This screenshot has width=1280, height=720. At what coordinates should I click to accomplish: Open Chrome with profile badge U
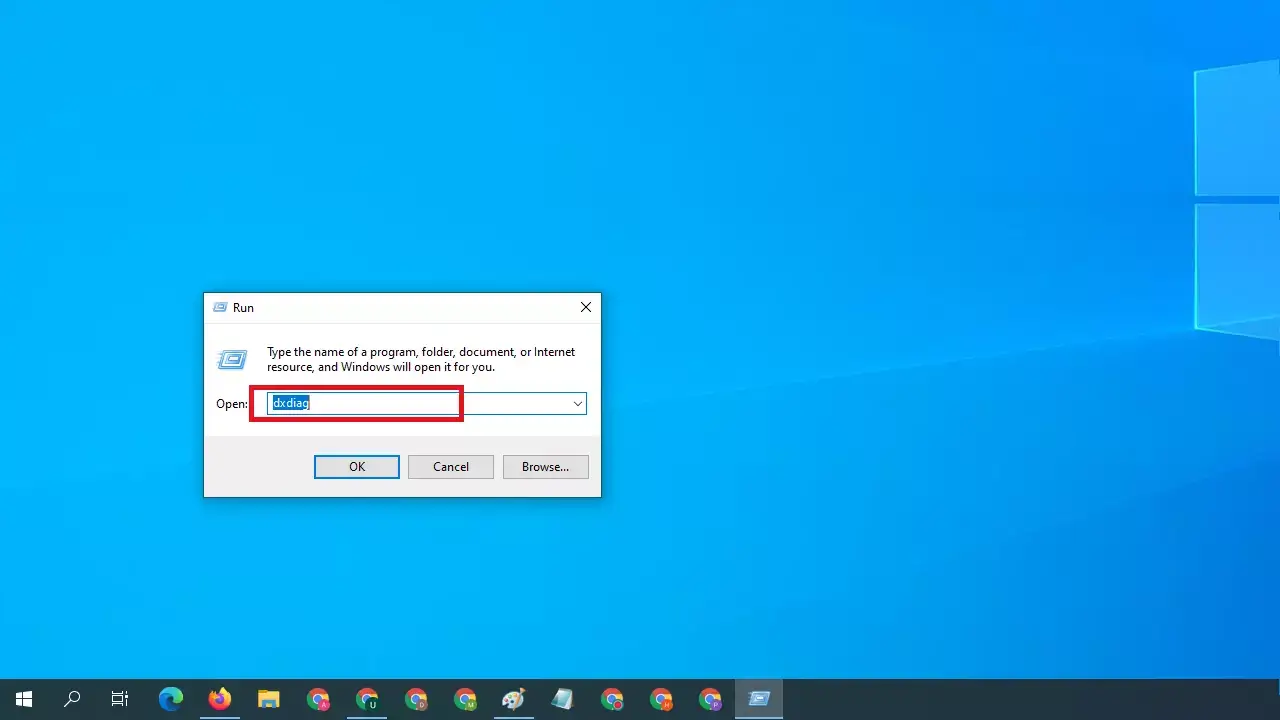[x=367, y=699]
